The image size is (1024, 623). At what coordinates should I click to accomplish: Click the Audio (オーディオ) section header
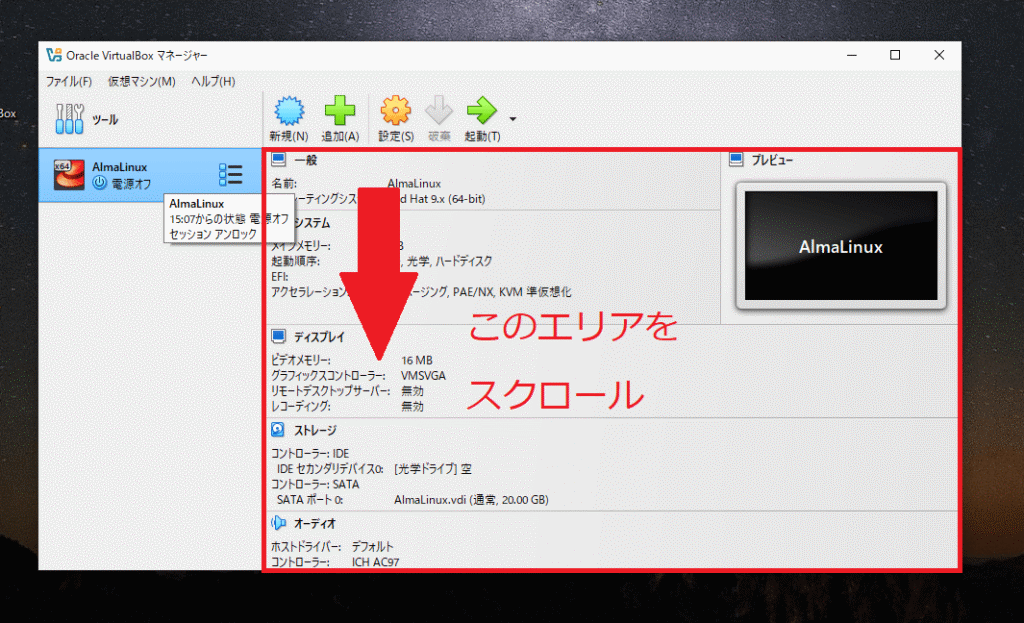coord(315,524)
